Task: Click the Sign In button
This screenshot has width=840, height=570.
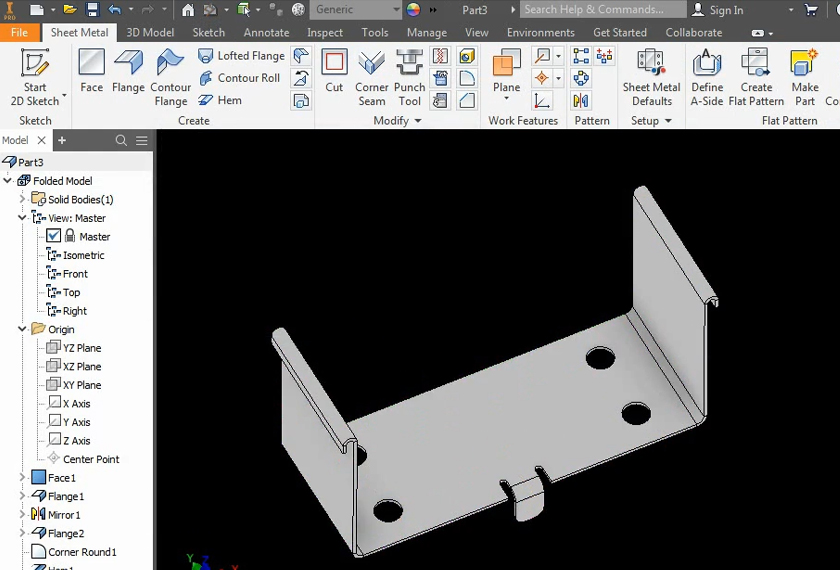Action: pos(725,10)
